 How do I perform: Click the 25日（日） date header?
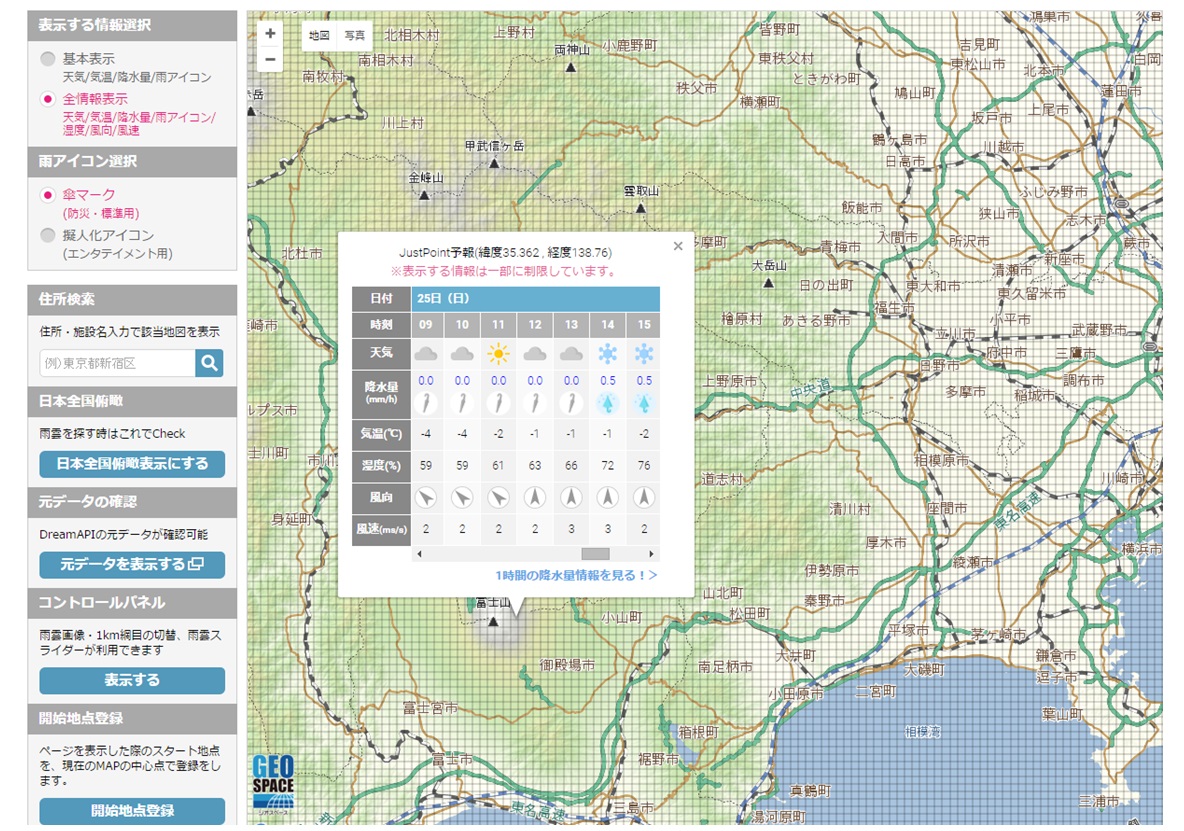(x=535, y=299)
